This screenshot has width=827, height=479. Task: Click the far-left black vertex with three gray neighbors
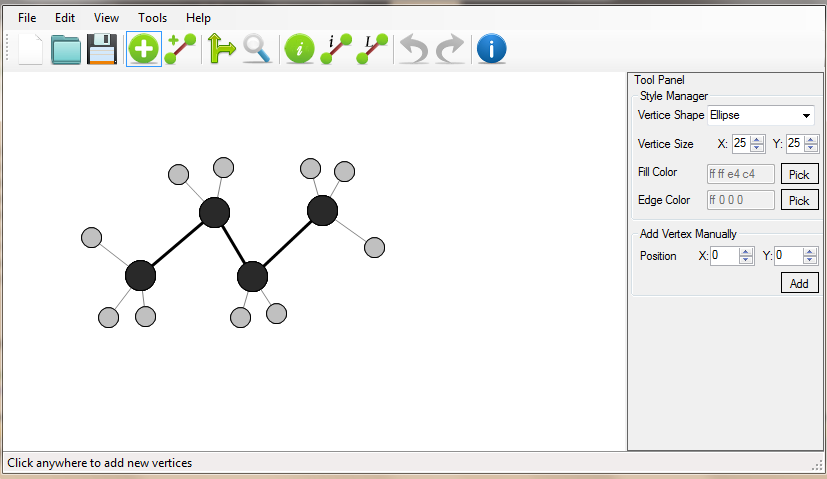140,275
